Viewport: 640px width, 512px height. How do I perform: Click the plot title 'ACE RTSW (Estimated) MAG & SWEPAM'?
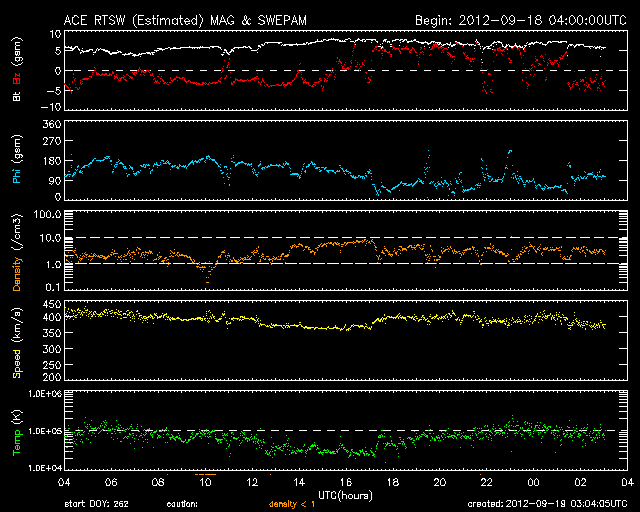click(185, 20)
